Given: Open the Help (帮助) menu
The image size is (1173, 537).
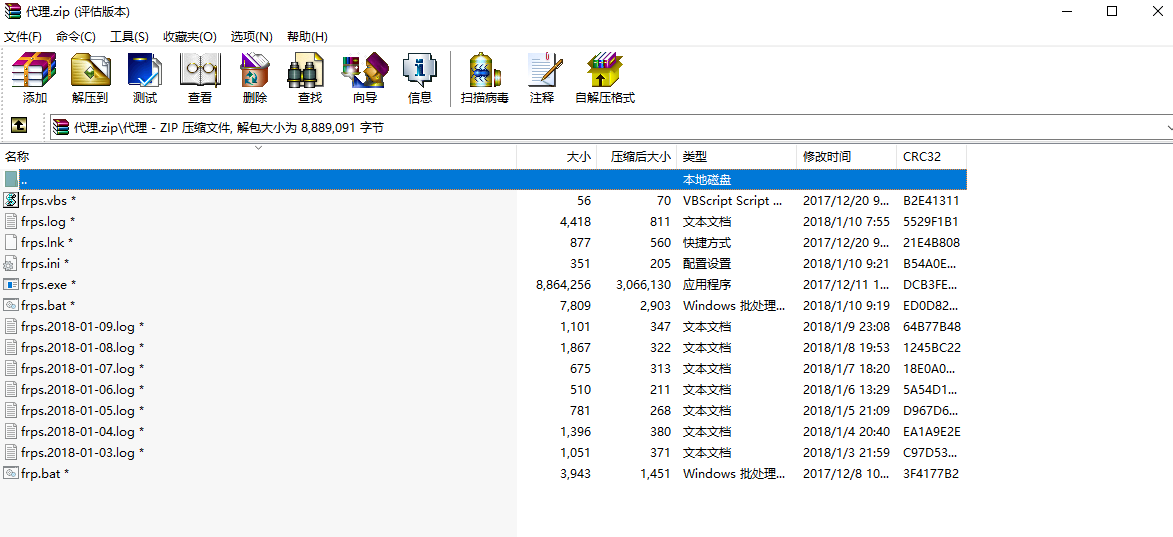Looking at the screenshot, I should [x=307, y=37].
